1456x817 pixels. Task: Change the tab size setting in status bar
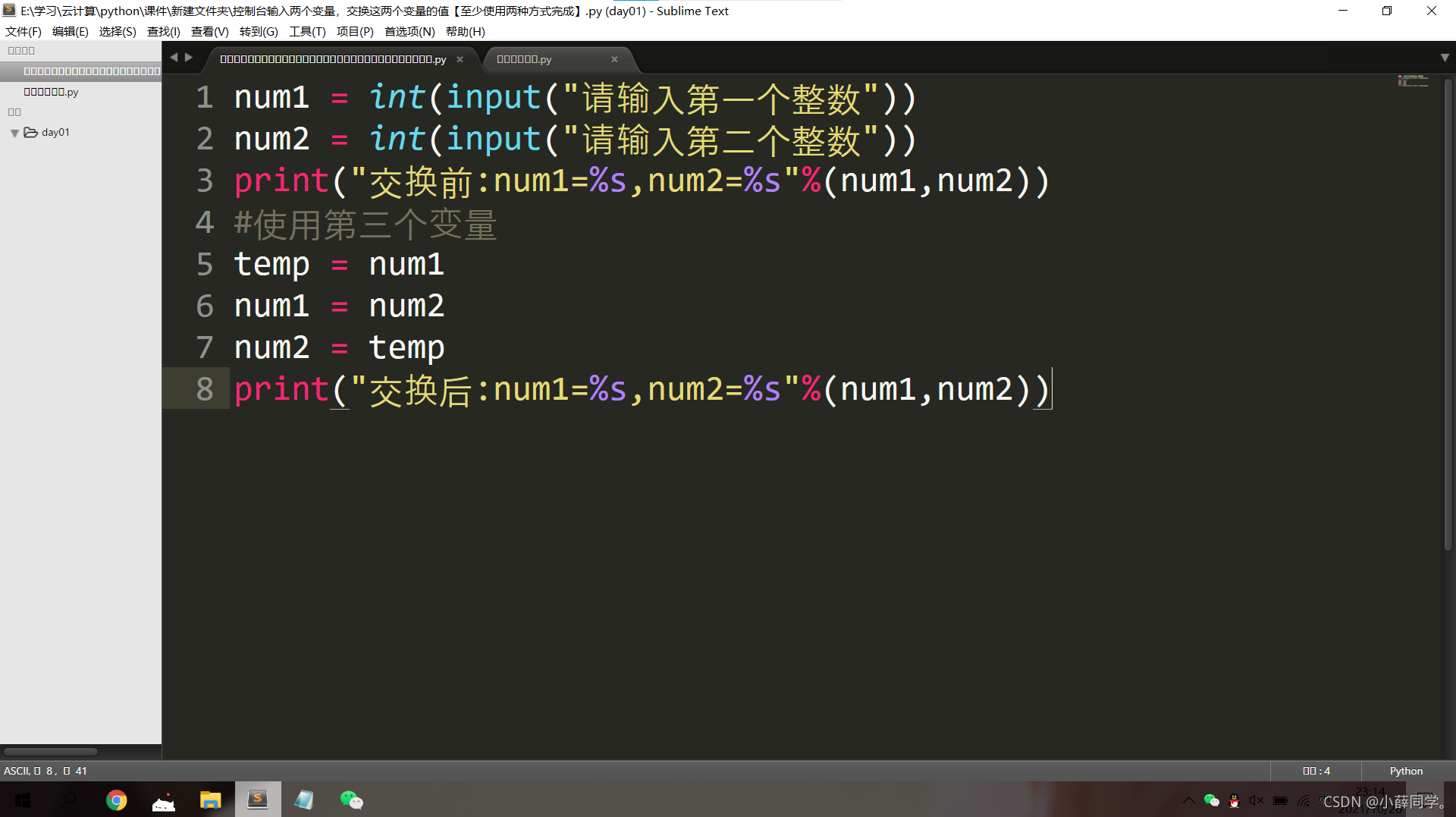point(1316,771)
